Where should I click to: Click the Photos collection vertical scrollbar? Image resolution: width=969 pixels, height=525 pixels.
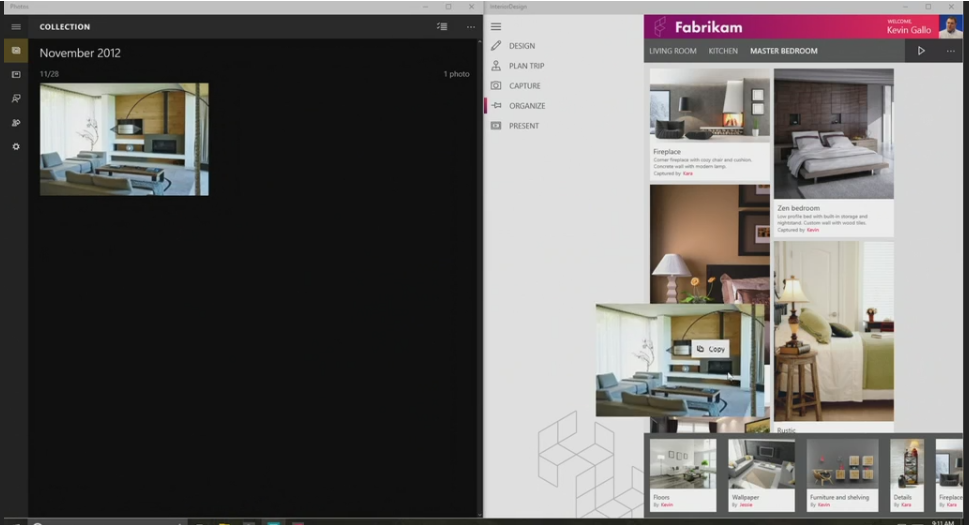(480, 278)
